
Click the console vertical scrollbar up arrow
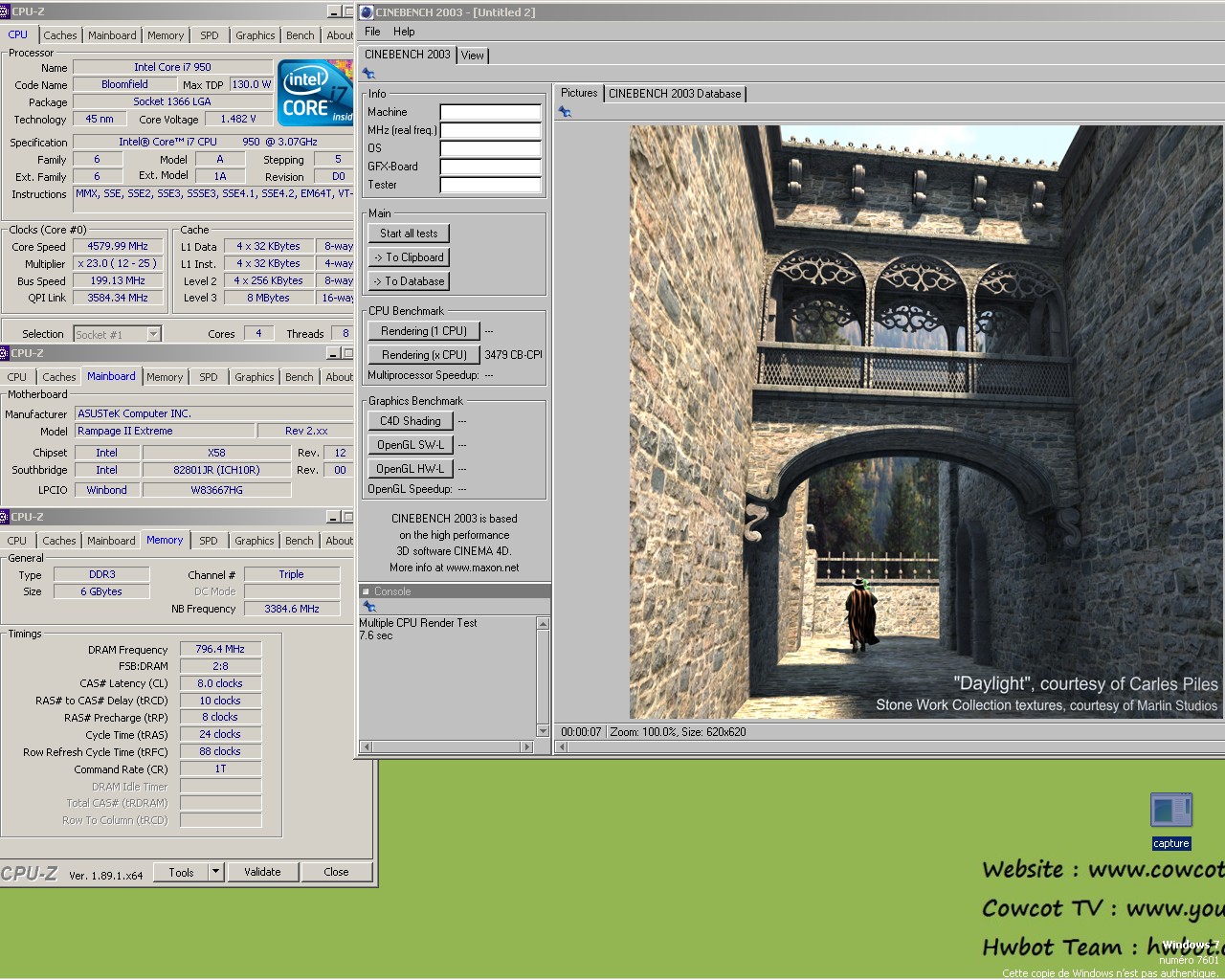pos(544,624)
